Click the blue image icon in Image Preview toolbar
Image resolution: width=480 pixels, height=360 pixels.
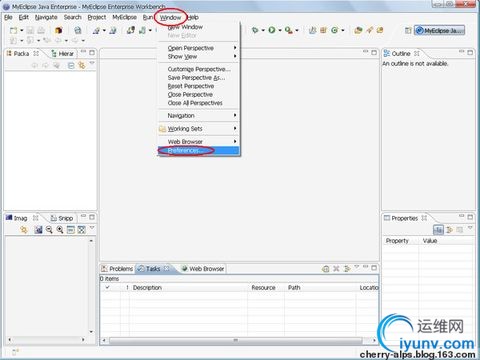click(39, 229)
